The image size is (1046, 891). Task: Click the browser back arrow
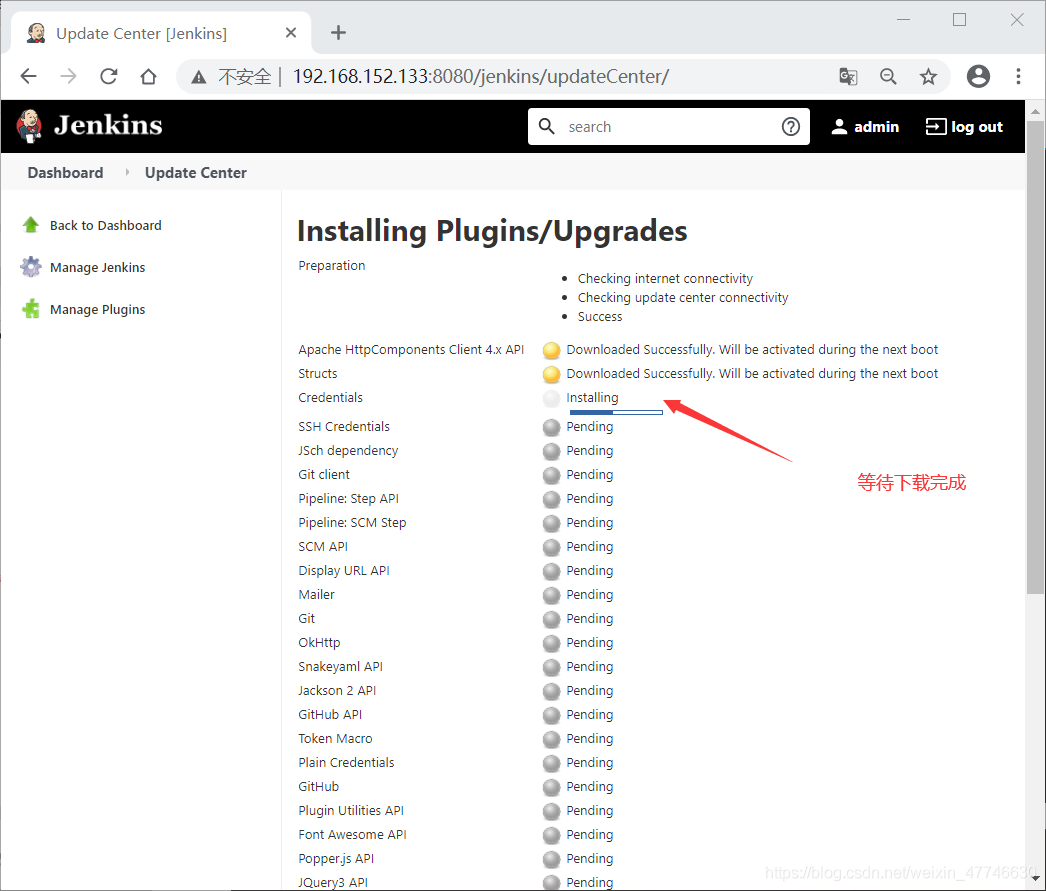pyautogui.click(x=29, y=77)
